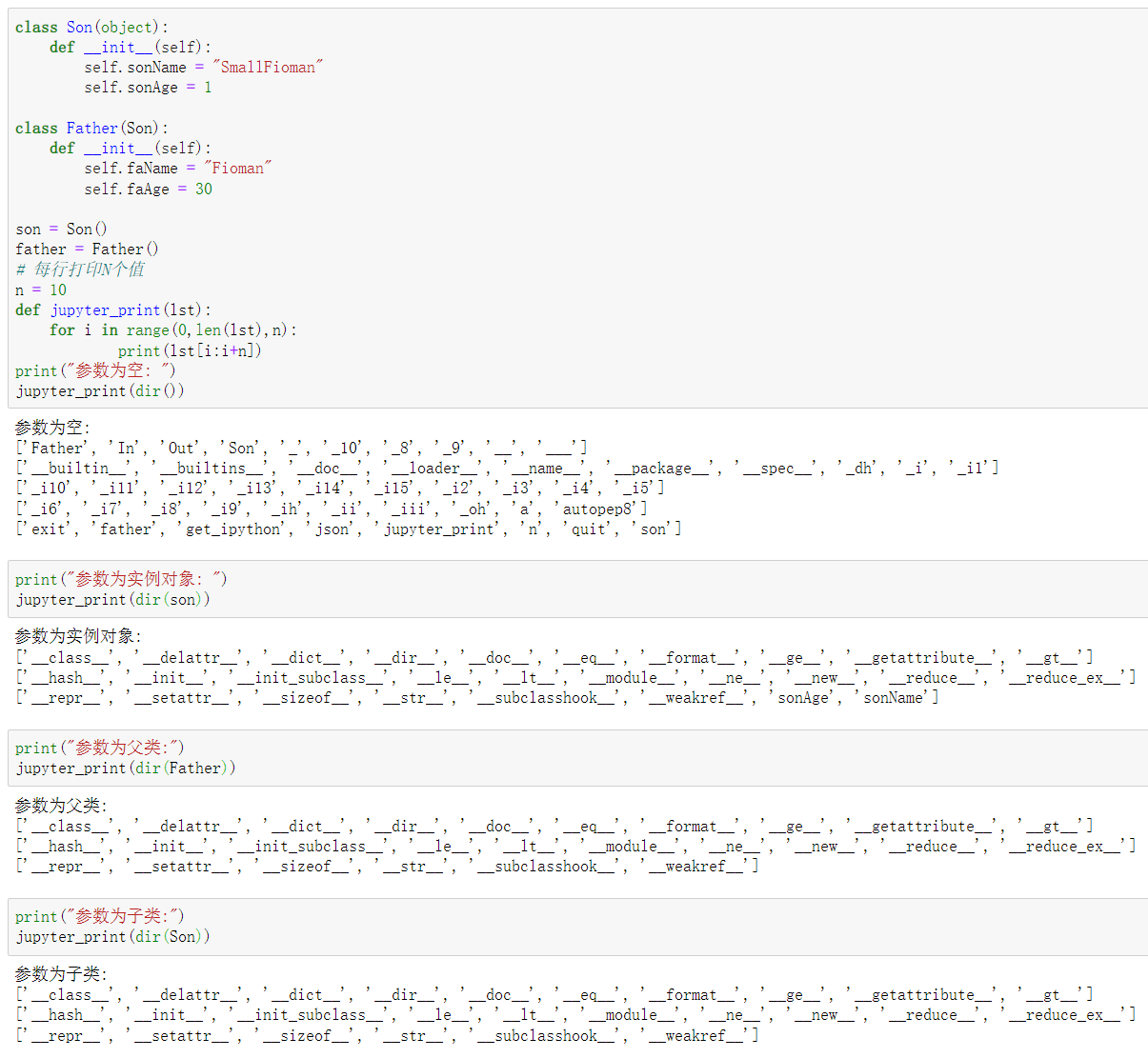Click 'get_ipython' in the output list

tap(234, 529)
